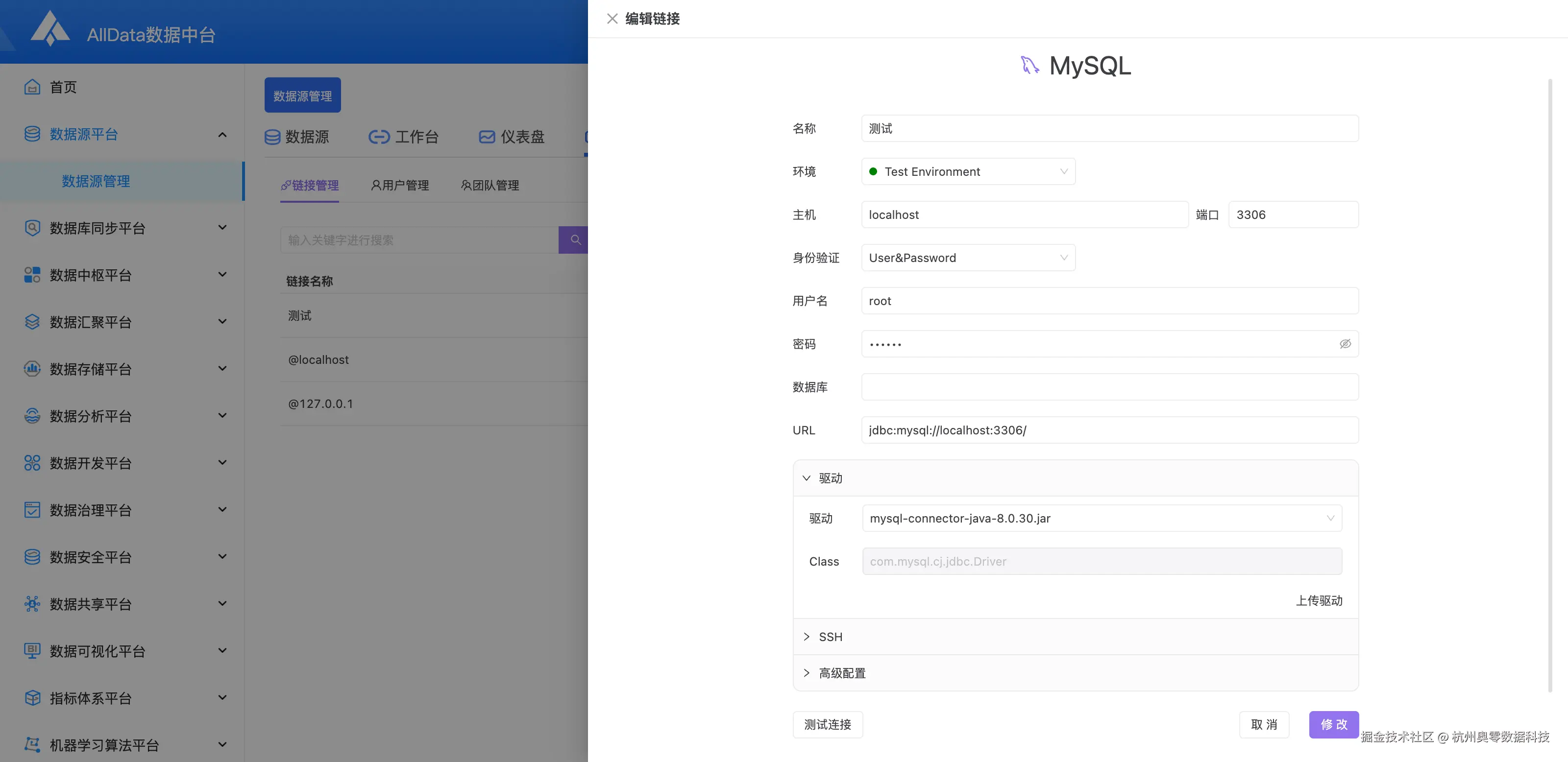The height and width of the screenshot is (762, 1568).
Task: Open the mysql-connector-java-8.0.30.jar driver dropdown
Action: pos(1102,518)
